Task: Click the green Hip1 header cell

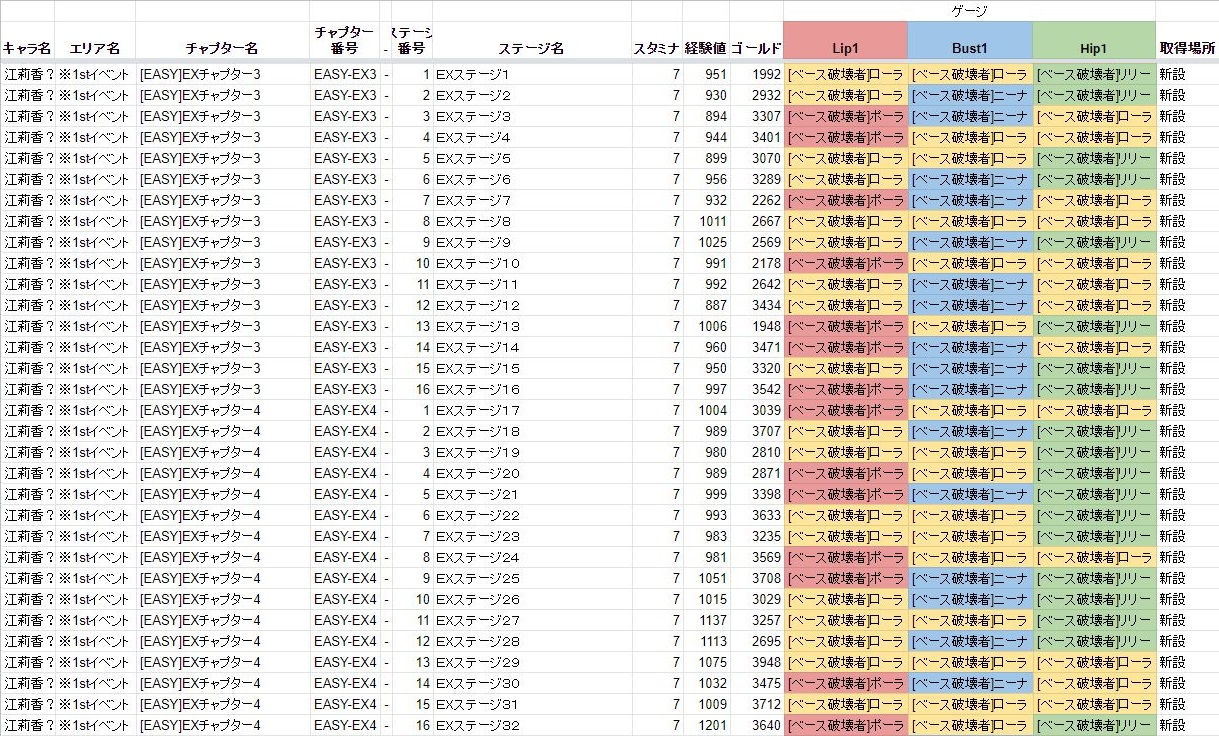Action: (1093, 48)
